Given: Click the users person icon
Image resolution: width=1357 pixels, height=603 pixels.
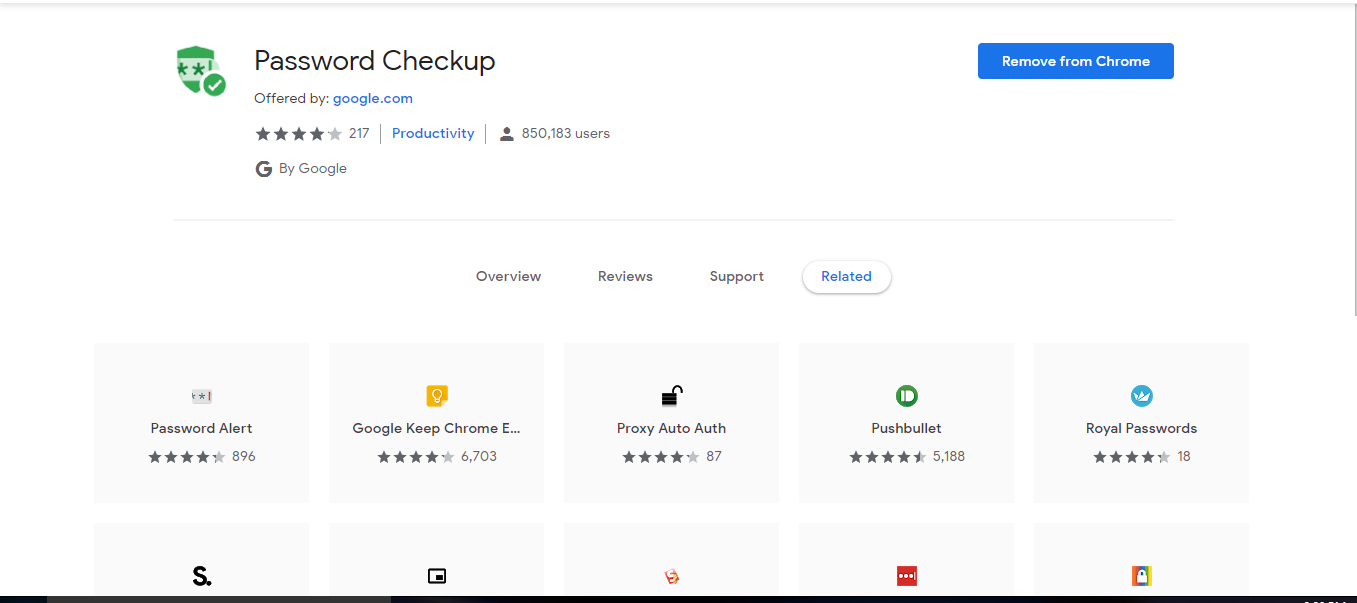Looking at the screenshot, I should 506,134.
